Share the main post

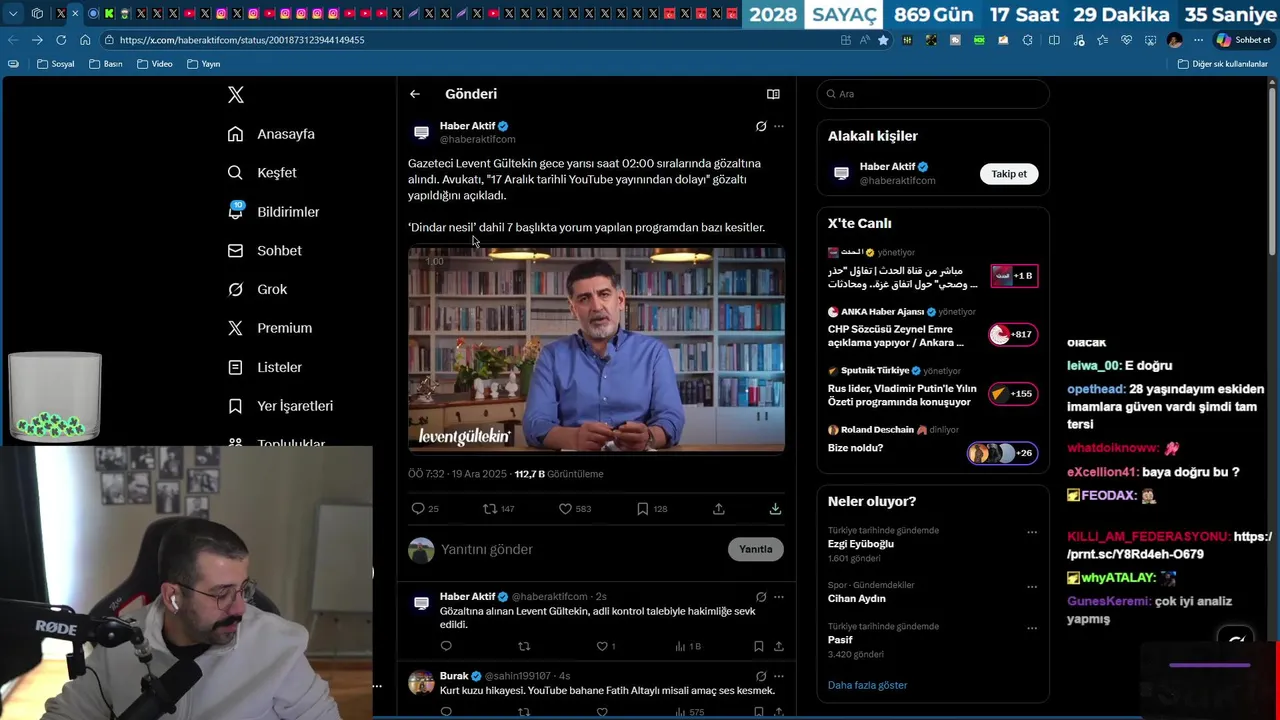[x=719, y=509]
